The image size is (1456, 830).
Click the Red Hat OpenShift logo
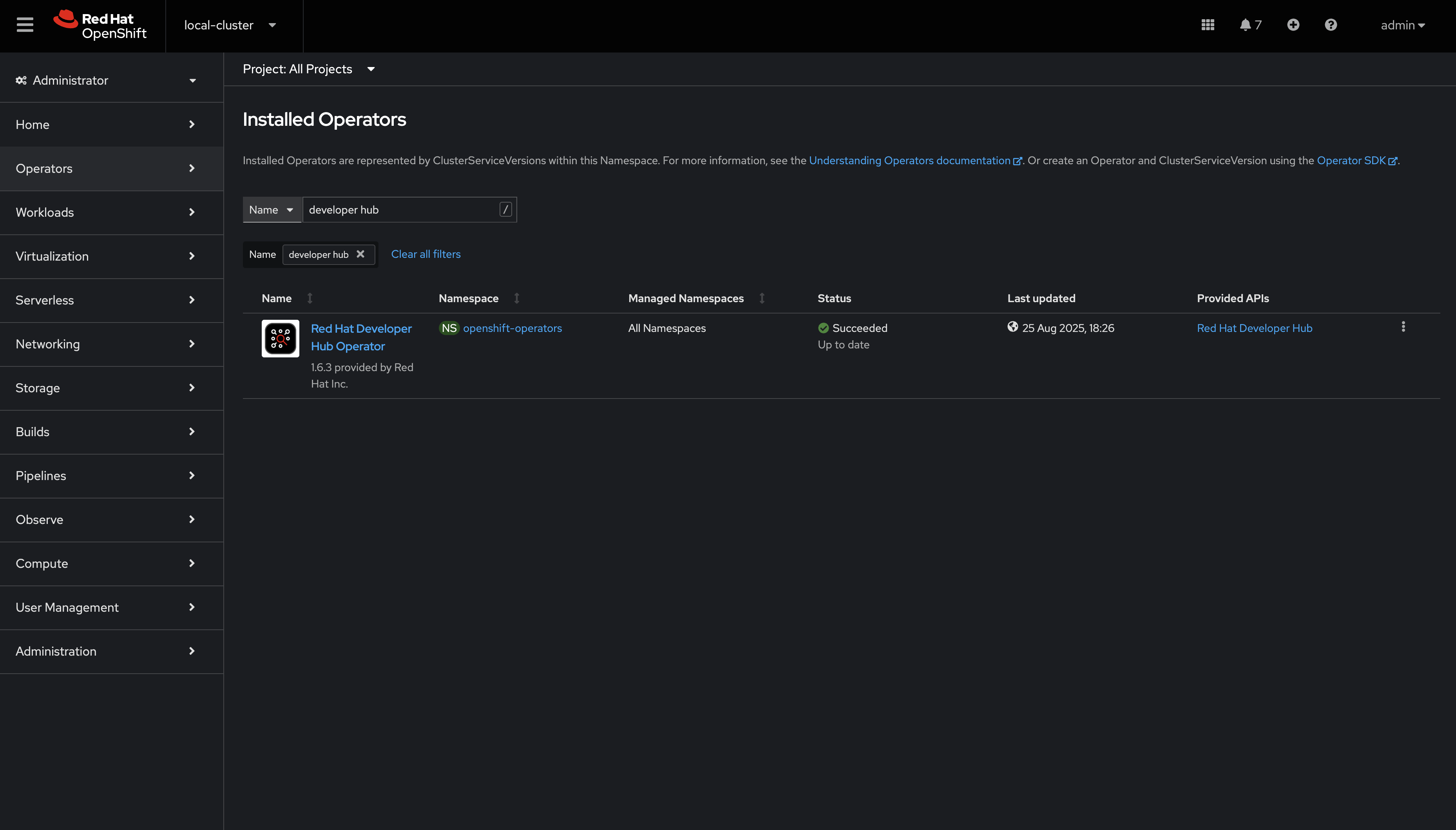point(100,25)
